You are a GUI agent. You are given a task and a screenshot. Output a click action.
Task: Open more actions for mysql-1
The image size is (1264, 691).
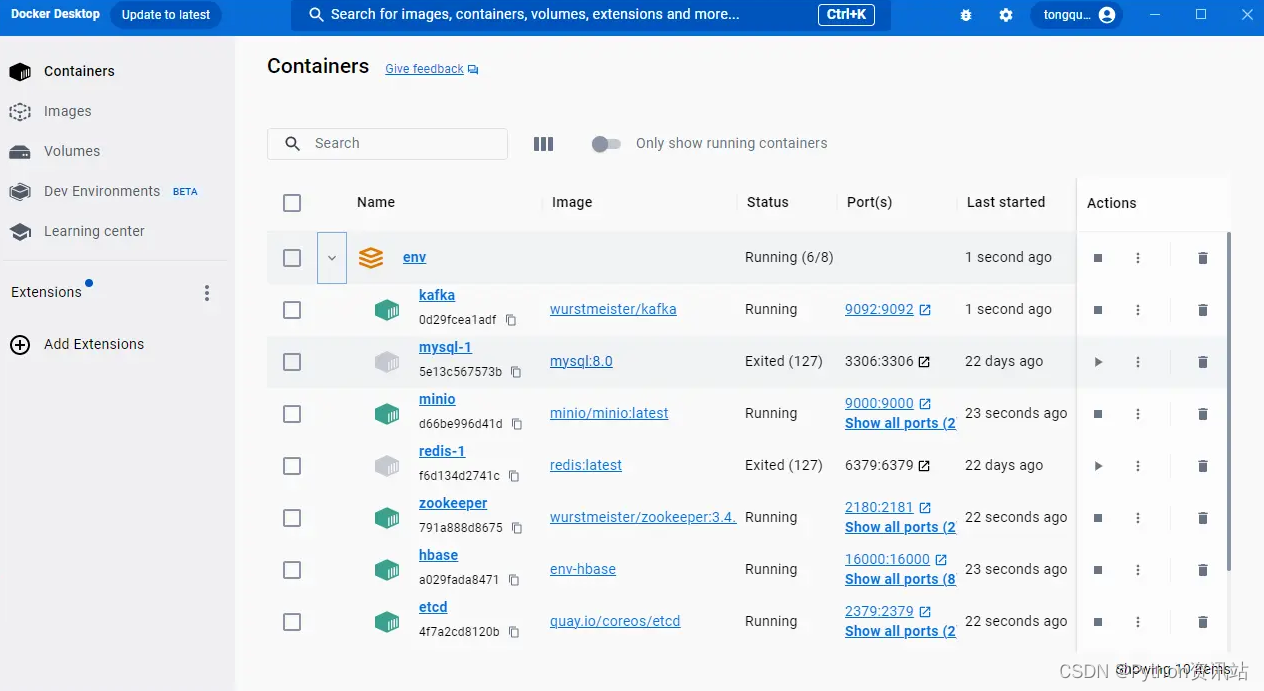(1138, 362)
